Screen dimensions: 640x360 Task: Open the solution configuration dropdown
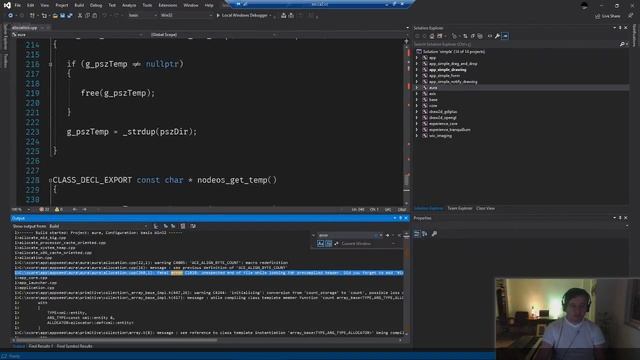[x=142, y=16]
